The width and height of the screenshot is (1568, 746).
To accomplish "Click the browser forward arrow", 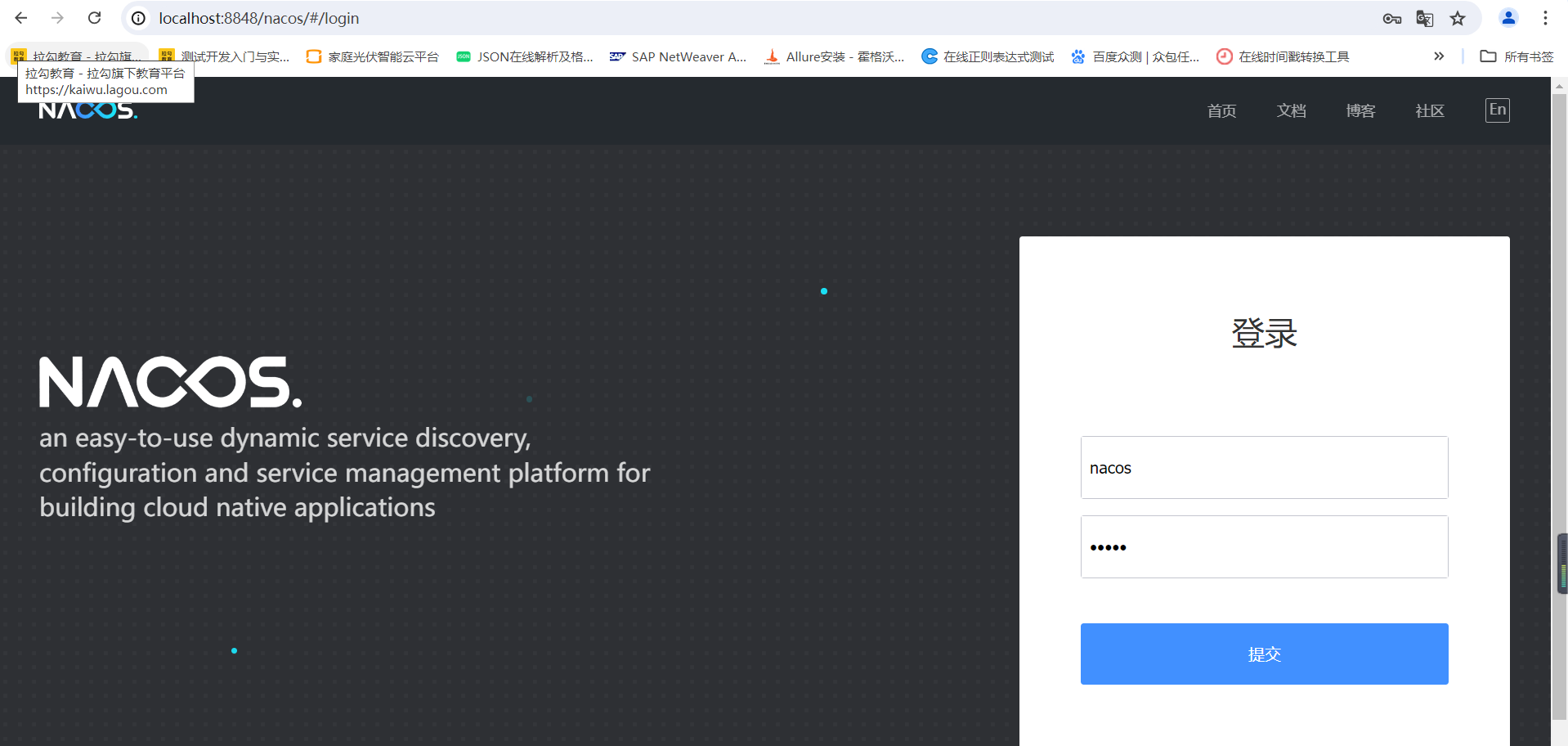I will point(57,18).
